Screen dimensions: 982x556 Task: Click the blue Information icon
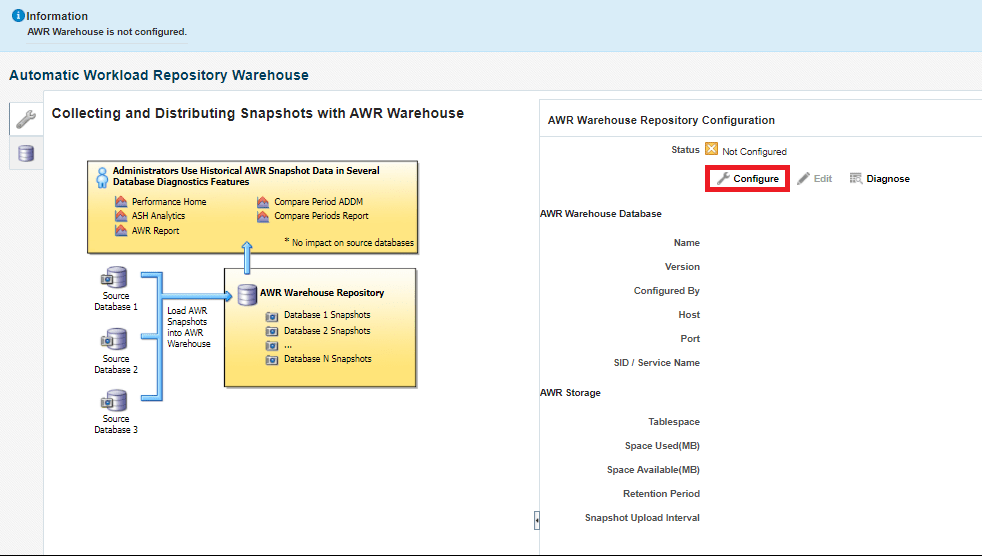click(x=17, y=16)
